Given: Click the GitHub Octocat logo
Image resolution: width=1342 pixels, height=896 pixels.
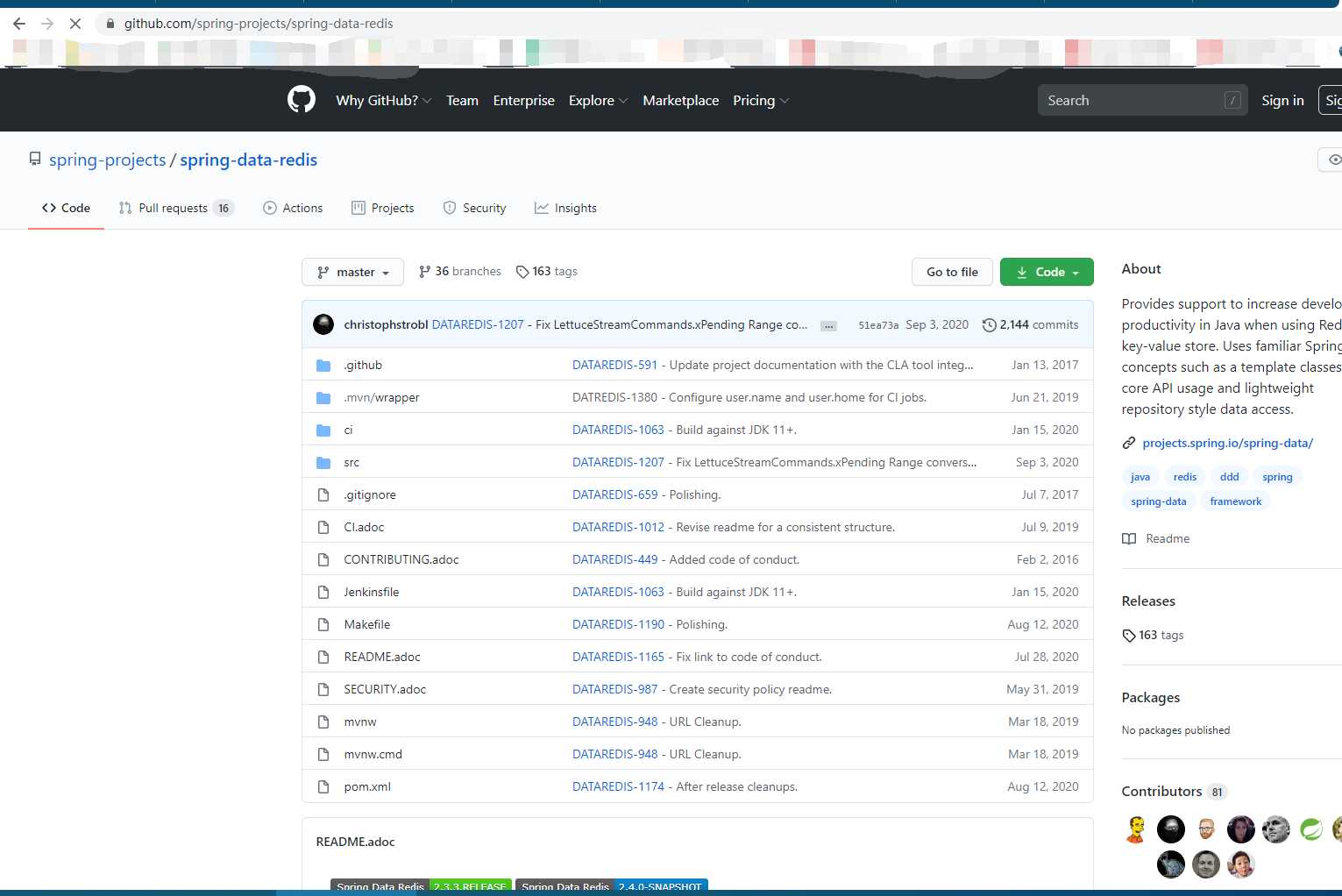Looking at the screenshot, I should tap(302, 100).
